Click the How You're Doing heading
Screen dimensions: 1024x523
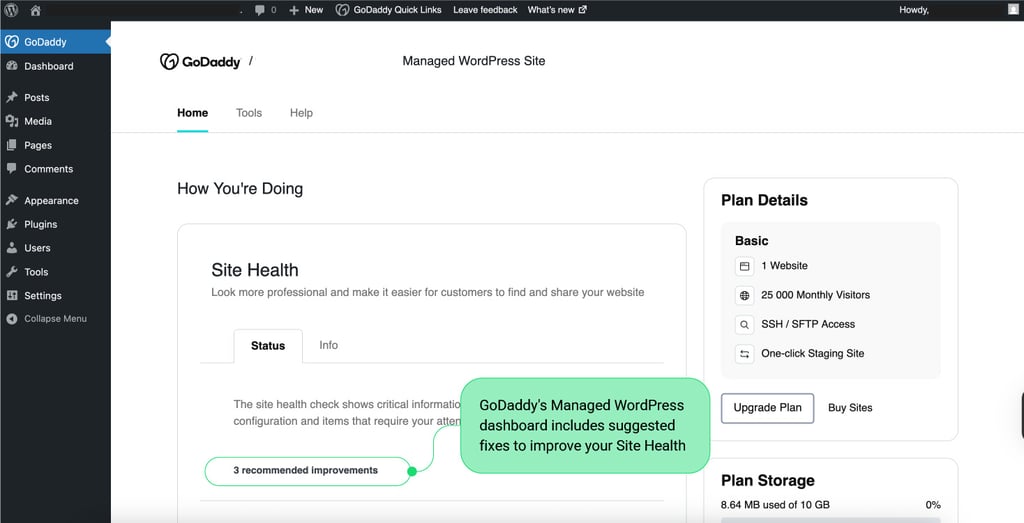pyautogui.click(x=240, y=189)
